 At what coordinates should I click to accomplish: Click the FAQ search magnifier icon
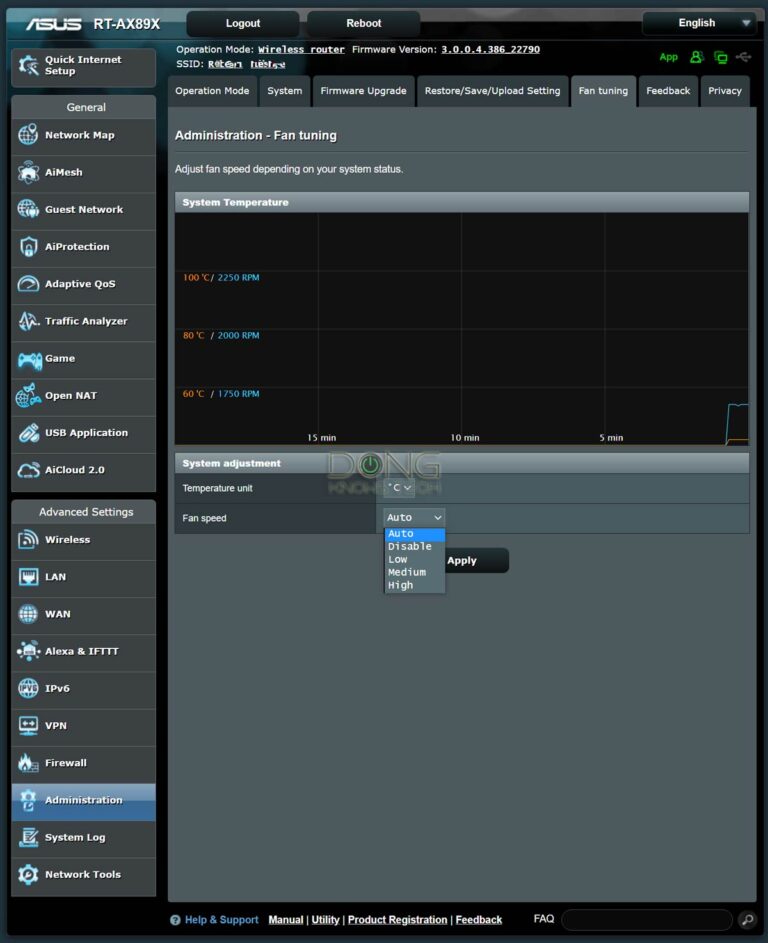pos(747,920)
